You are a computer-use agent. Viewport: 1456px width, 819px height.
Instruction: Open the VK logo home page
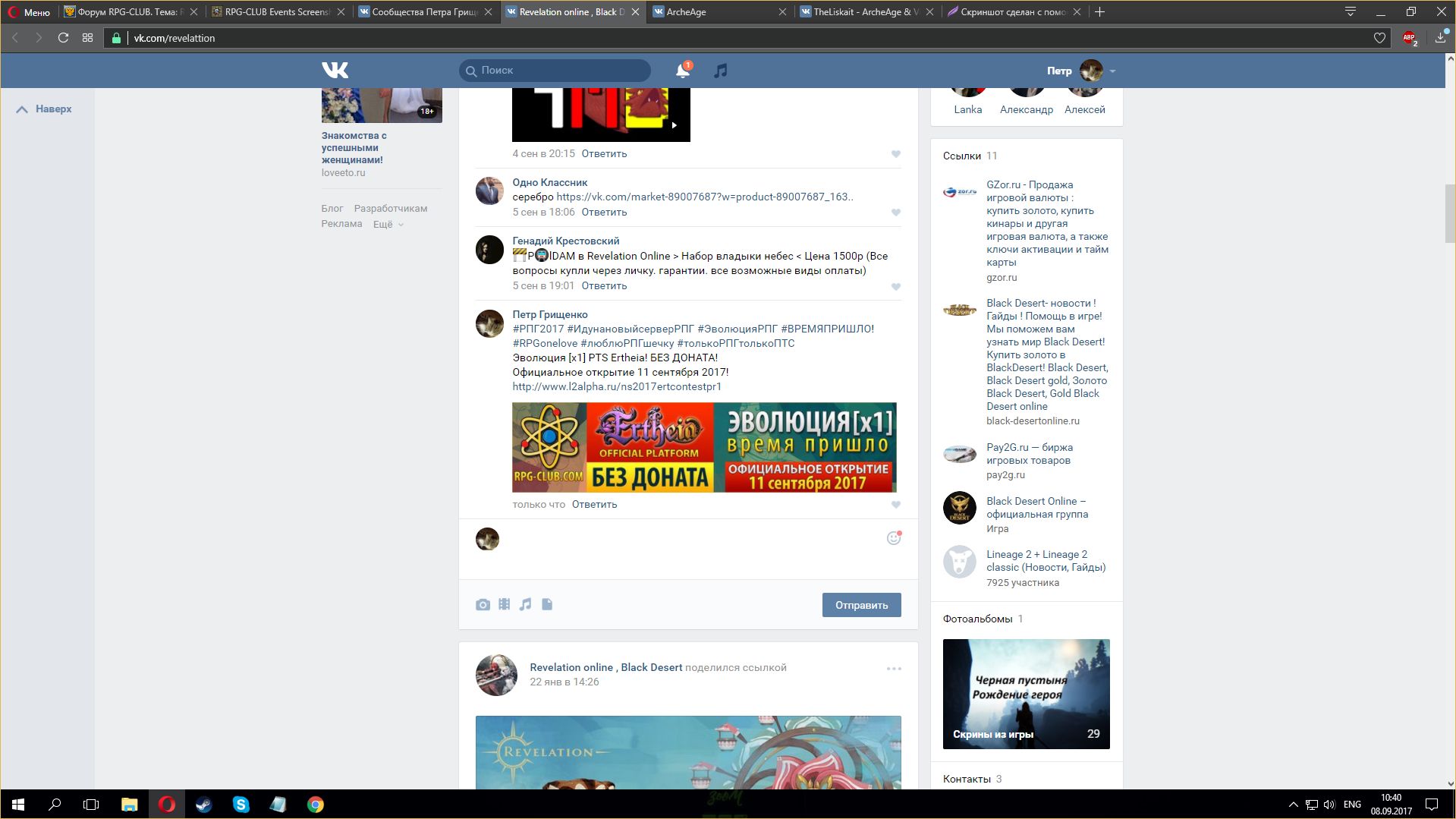coord(335,71)
